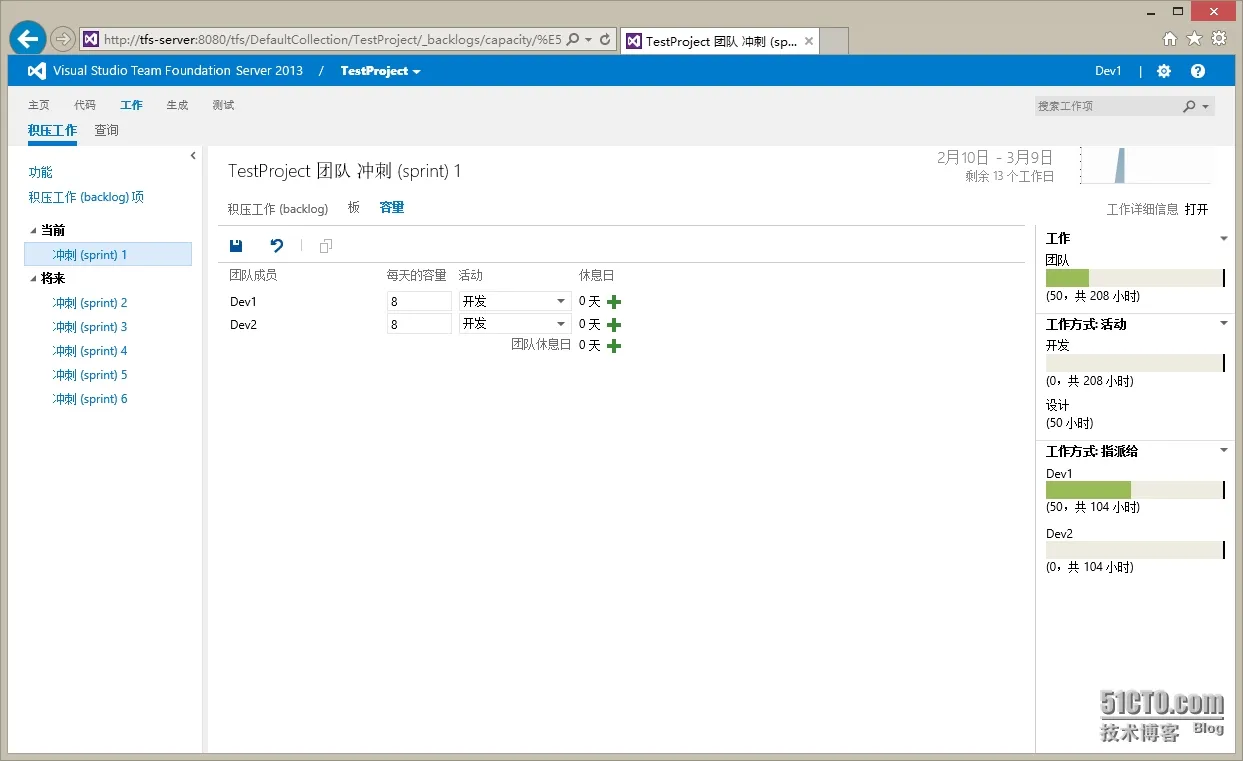Viewport: 1243px width, 761px height.
Task: Switch to 查询 sub-tab
Action: 106,131
